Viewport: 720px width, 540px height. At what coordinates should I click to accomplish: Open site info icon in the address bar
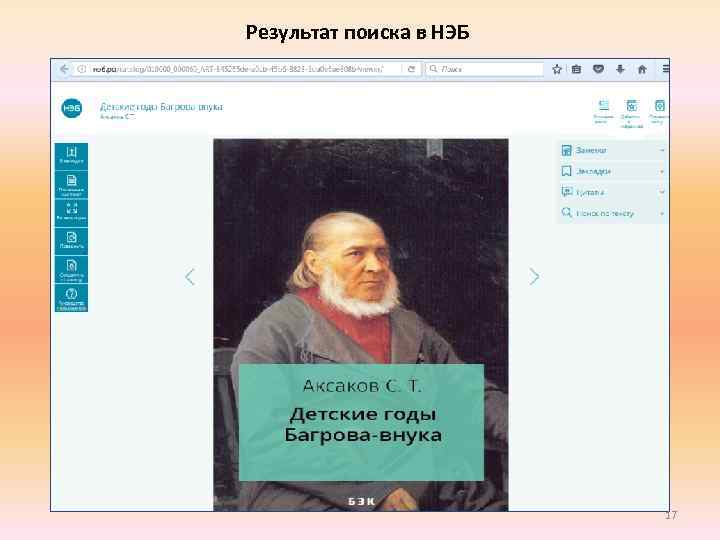click(x=82, y=69)
